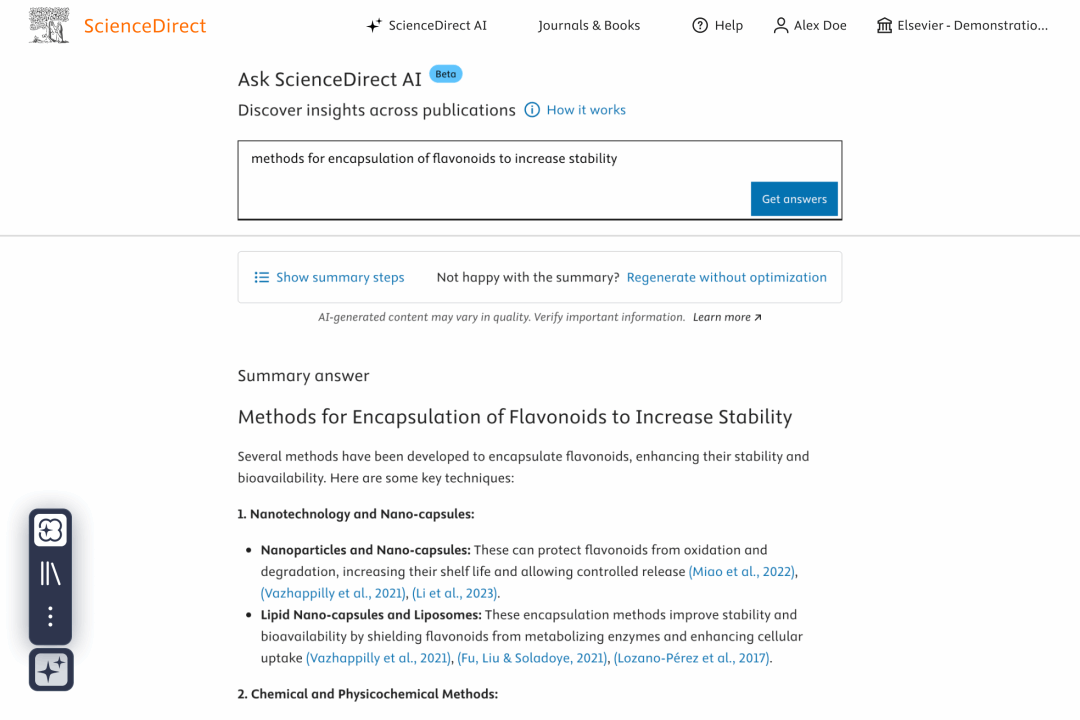Viewport: 1080px width, 720px height.
Task: Click the sparkle AI assistant button at bottom left
Action: pyautogui.click(x=51, y=669)
